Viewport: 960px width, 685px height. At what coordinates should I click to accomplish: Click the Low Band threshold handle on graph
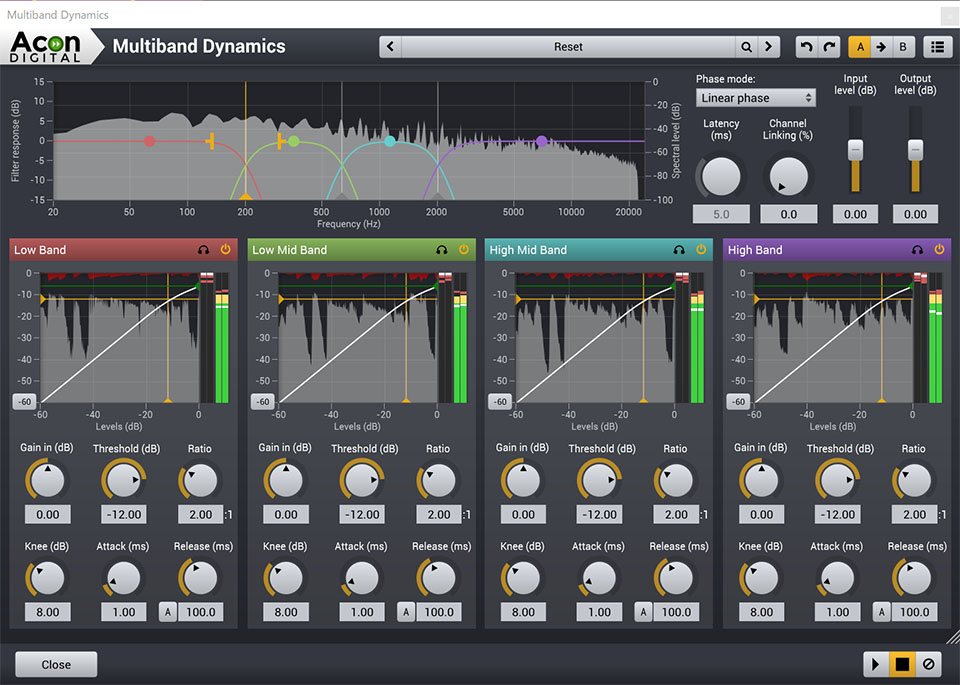[x=43, y=299]
